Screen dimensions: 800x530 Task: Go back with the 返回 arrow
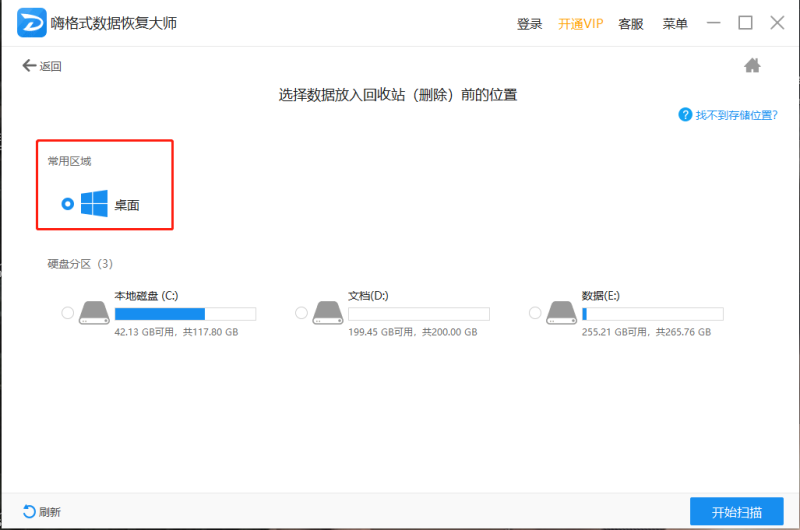[x=42, y=66]
